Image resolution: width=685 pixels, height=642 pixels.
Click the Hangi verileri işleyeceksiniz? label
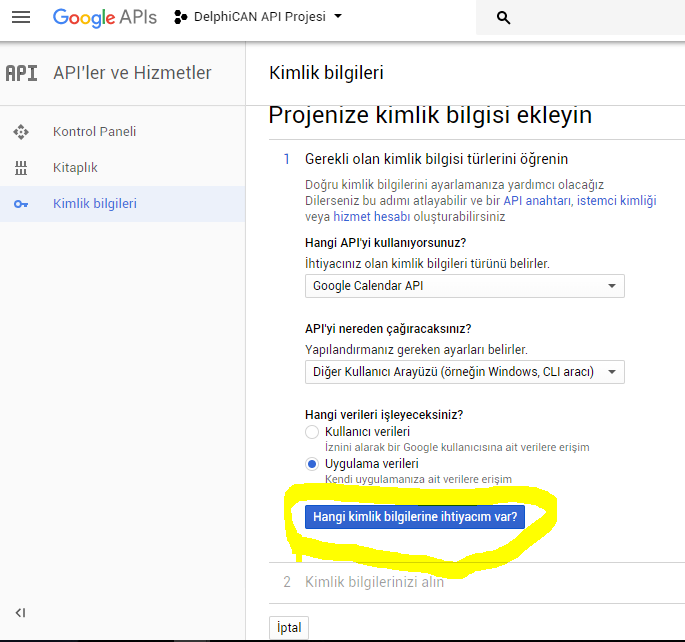click(x=384, y=414)
